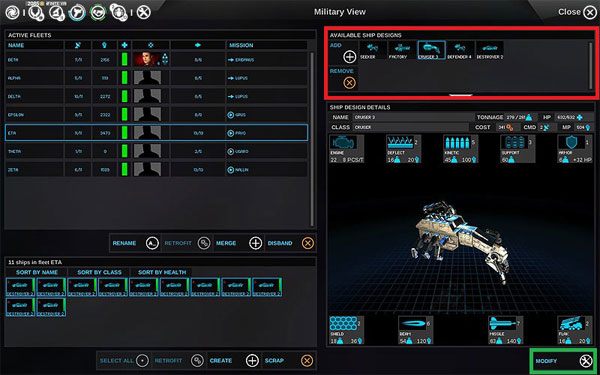Select Destroyer 2 in Available Ship Designs
This screenshot has height=375, width=600.
[489, 50]
